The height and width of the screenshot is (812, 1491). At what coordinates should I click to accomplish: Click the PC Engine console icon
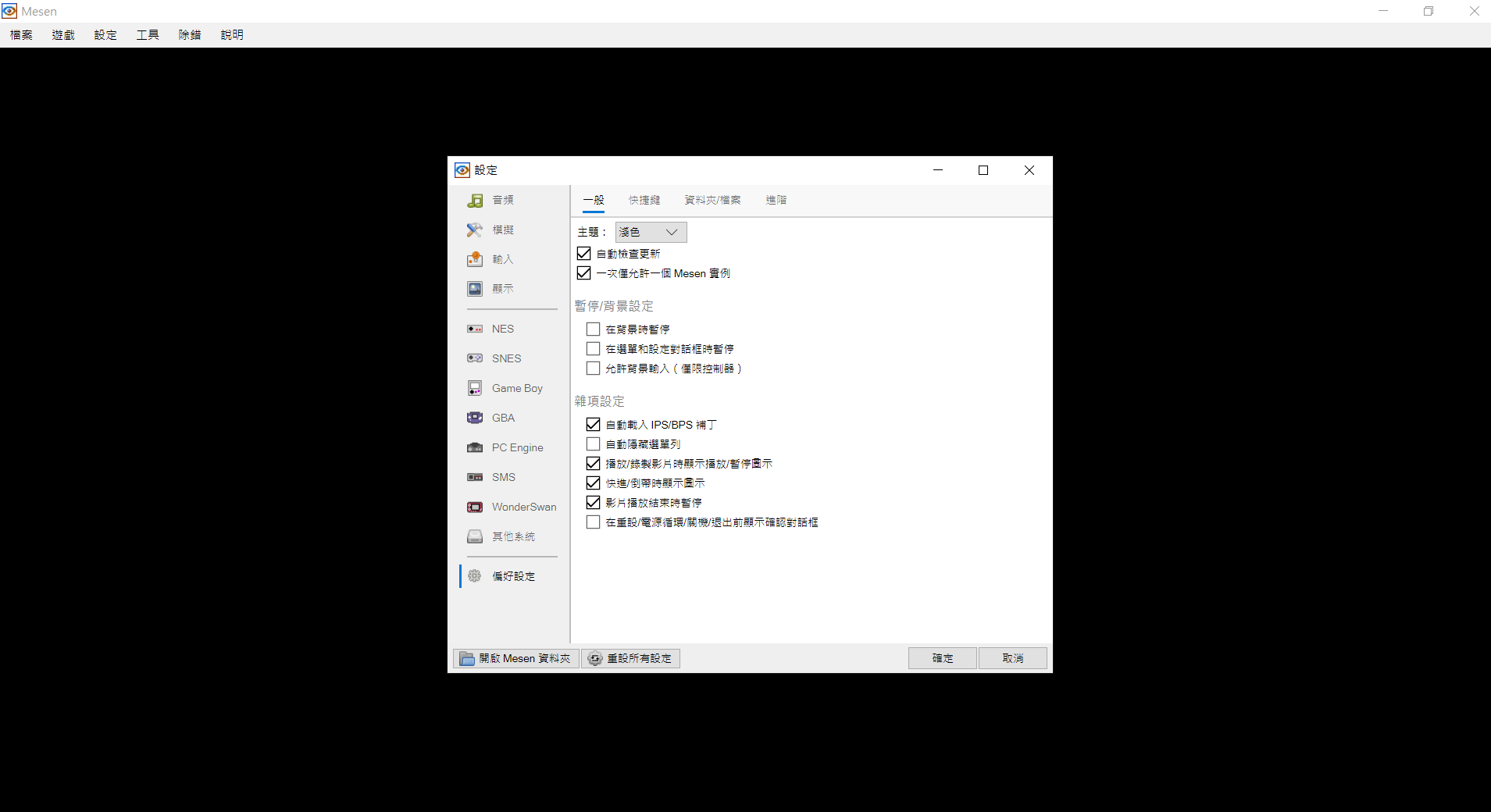click(475, 447)
